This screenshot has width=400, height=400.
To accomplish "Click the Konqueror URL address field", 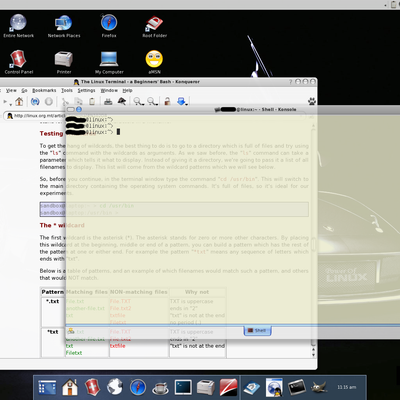I will [35, 116].
